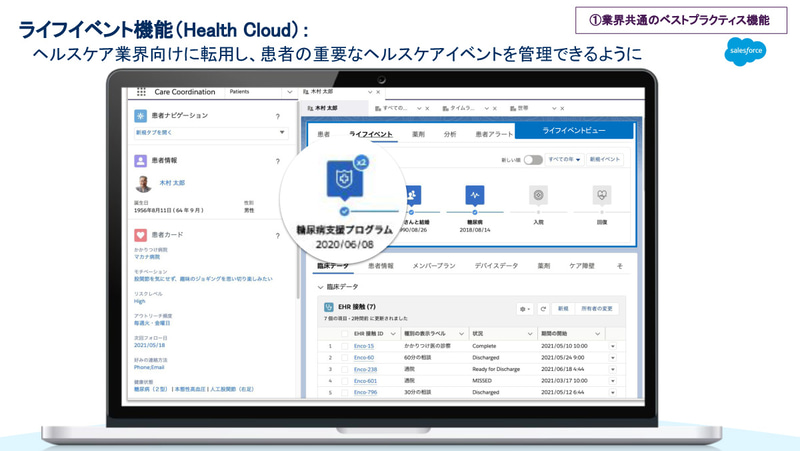Image resolution: width=800 pixels, height=451 pixels.
Task: Open EHR 接触 ID column menu chevron
Action: pos(393,334)
